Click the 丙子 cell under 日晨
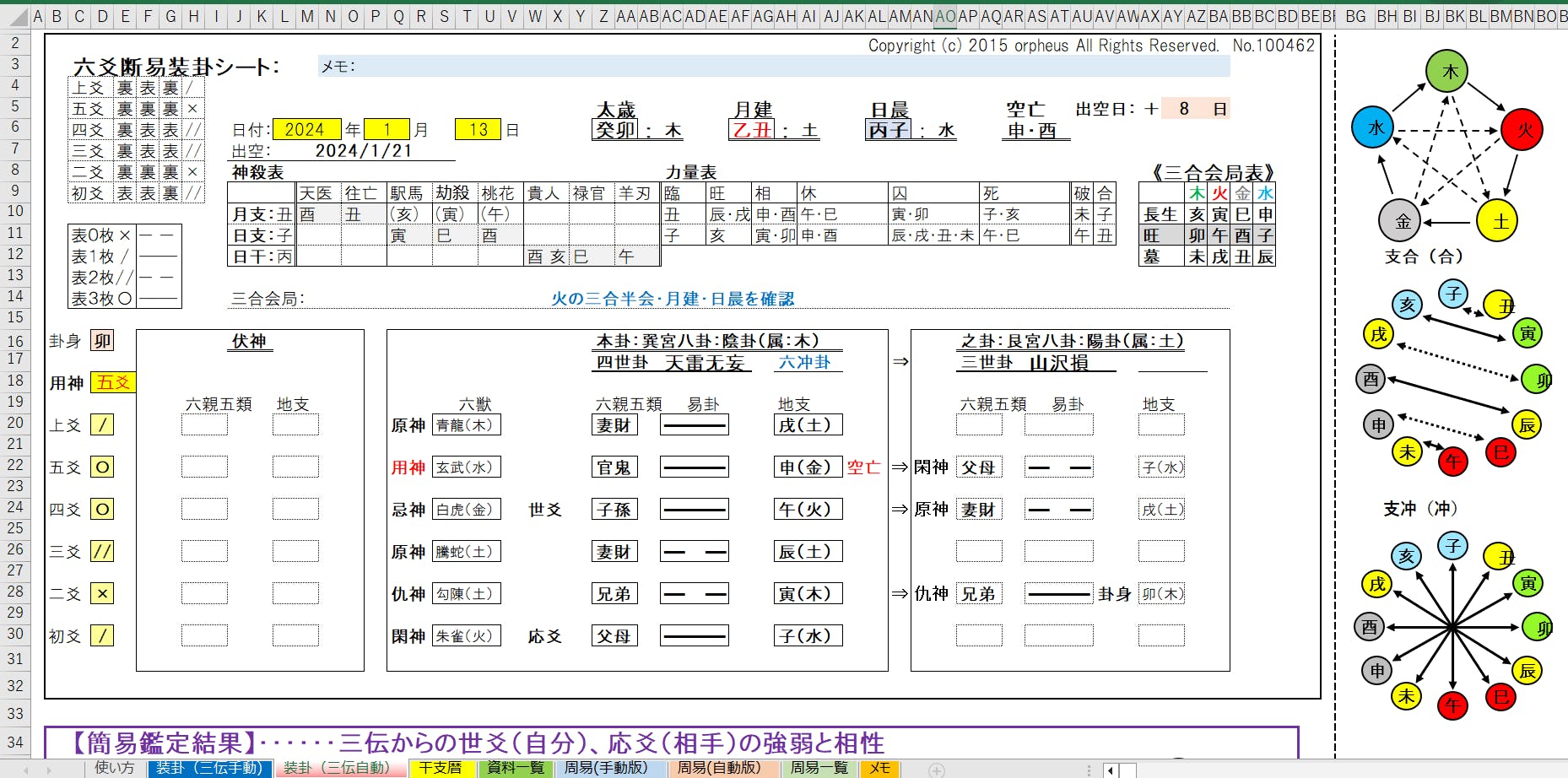Screen dimensions: 1568x778 click(889, 130)
